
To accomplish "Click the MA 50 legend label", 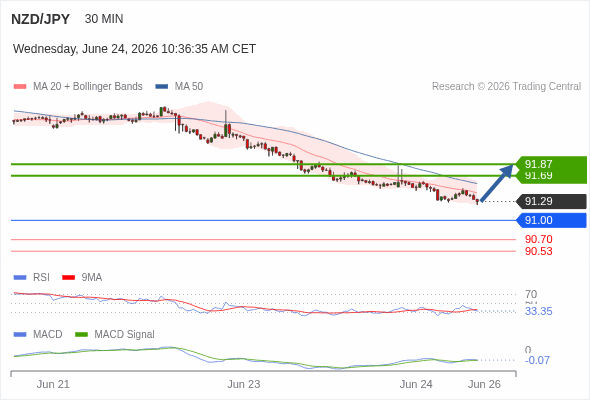I will pos(189,87).
